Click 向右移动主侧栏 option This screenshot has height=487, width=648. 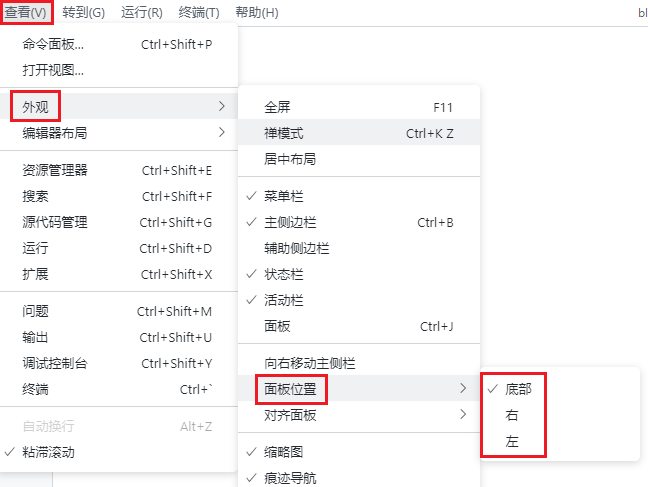pos(310,363)
